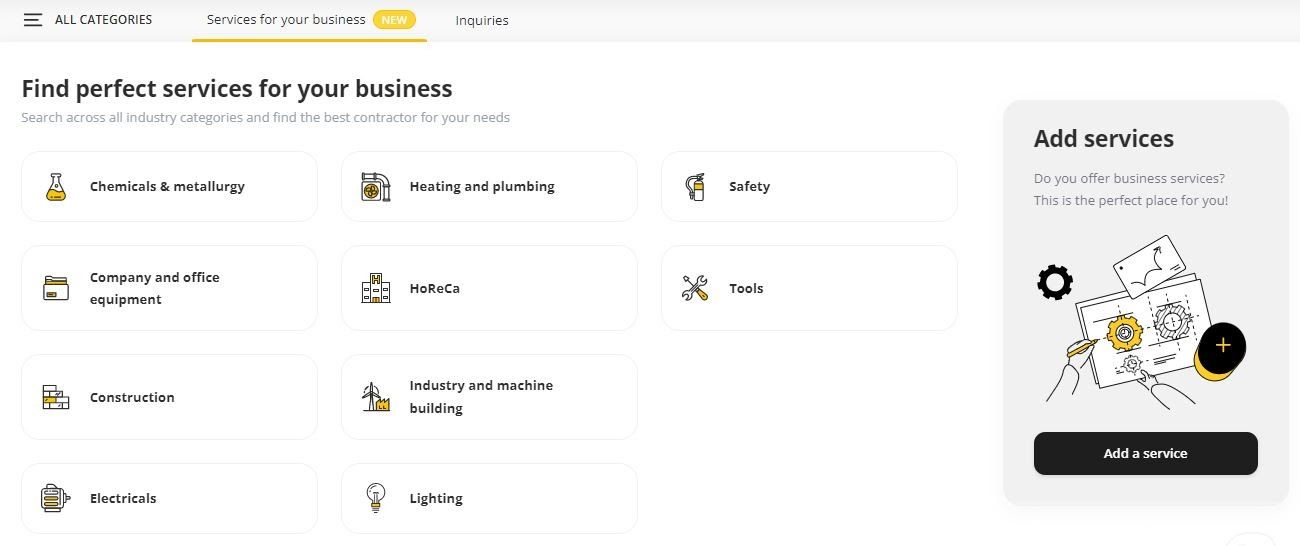Switch to the Inquiries tab

[482, 20]
